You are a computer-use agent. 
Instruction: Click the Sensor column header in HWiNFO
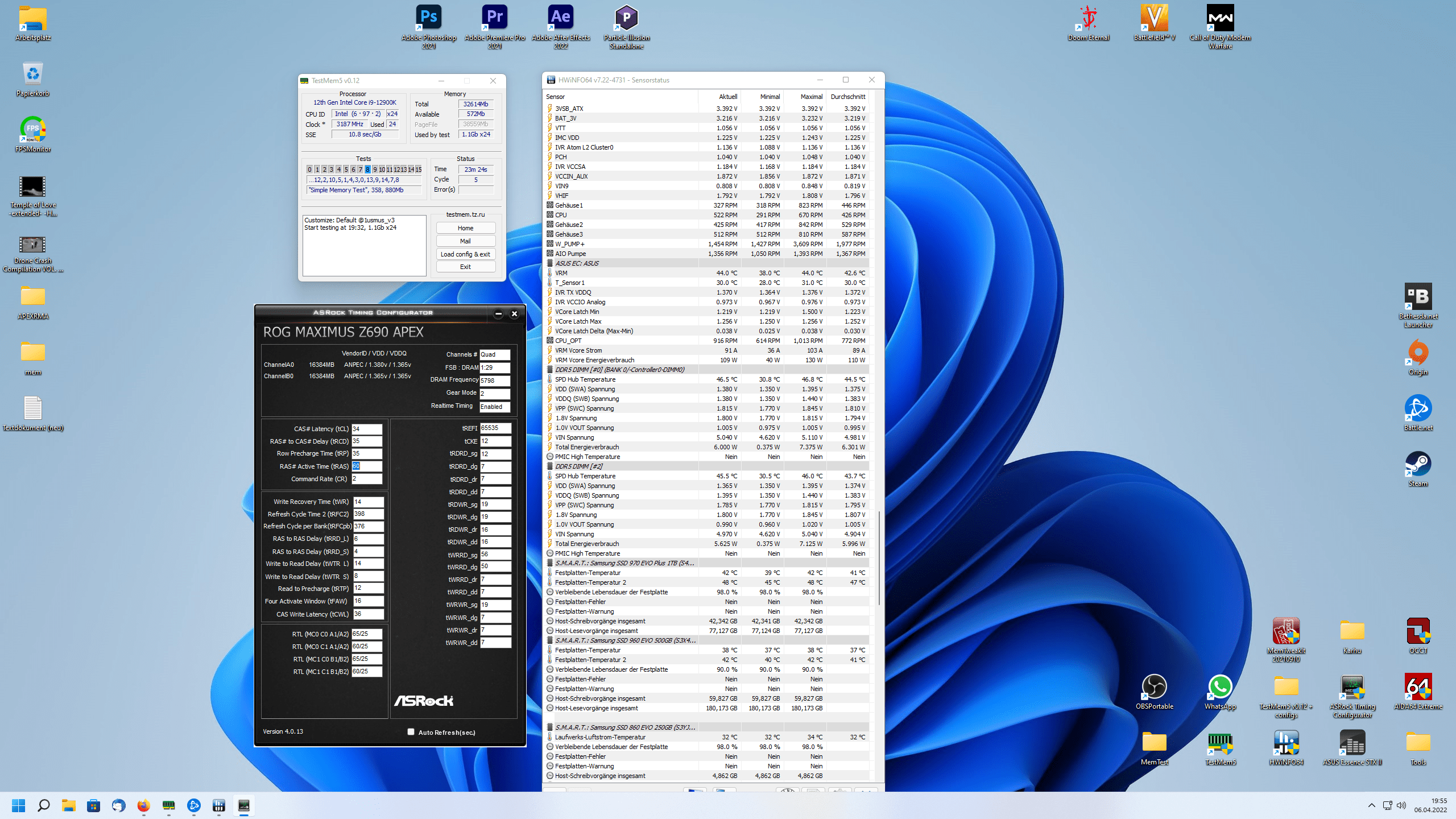point(622,97)
